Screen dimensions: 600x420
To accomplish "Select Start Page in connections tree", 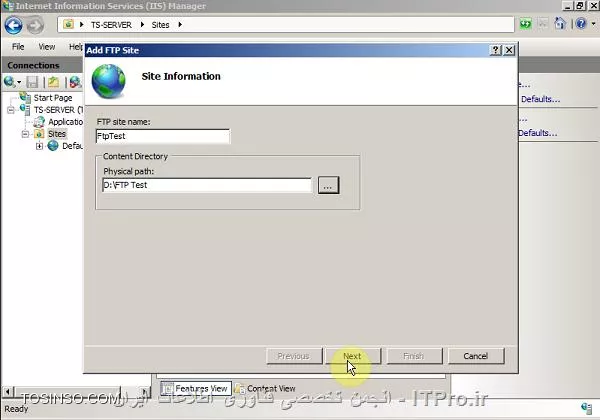I will point(53,98).
